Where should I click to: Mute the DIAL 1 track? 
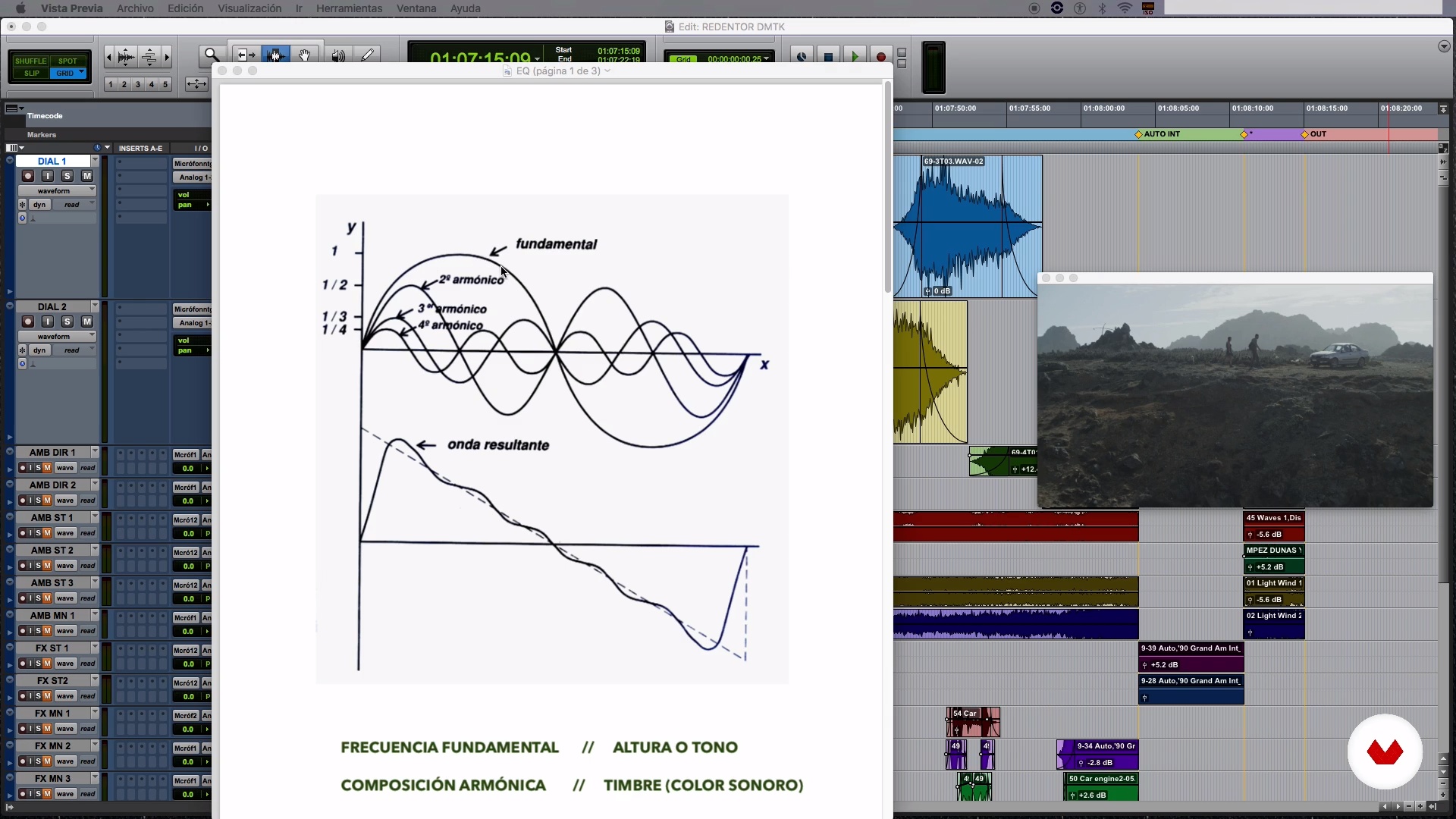[87, 176]
